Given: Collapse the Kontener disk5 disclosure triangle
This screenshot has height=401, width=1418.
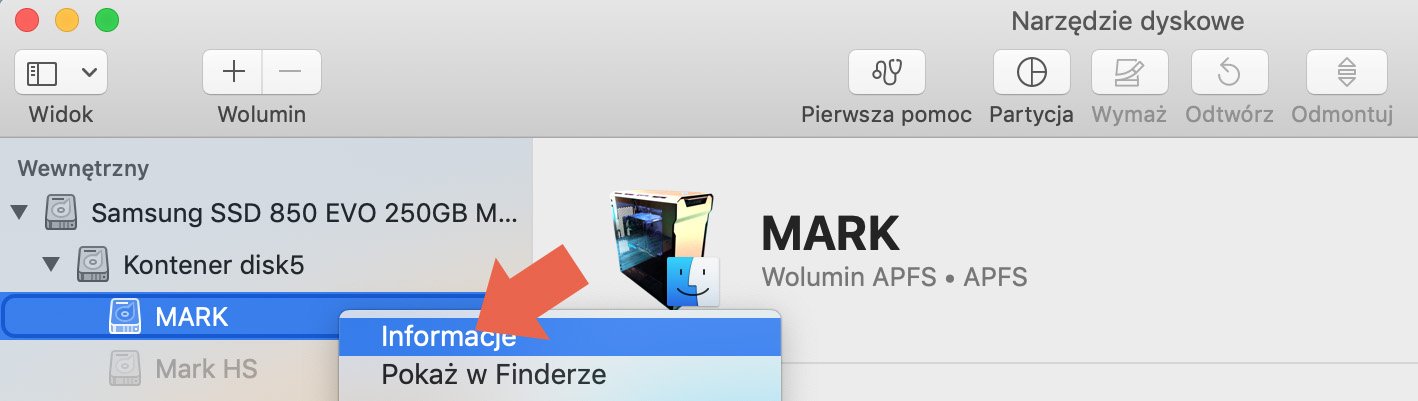Looking at the screenshot, I should tap(50, 265).
